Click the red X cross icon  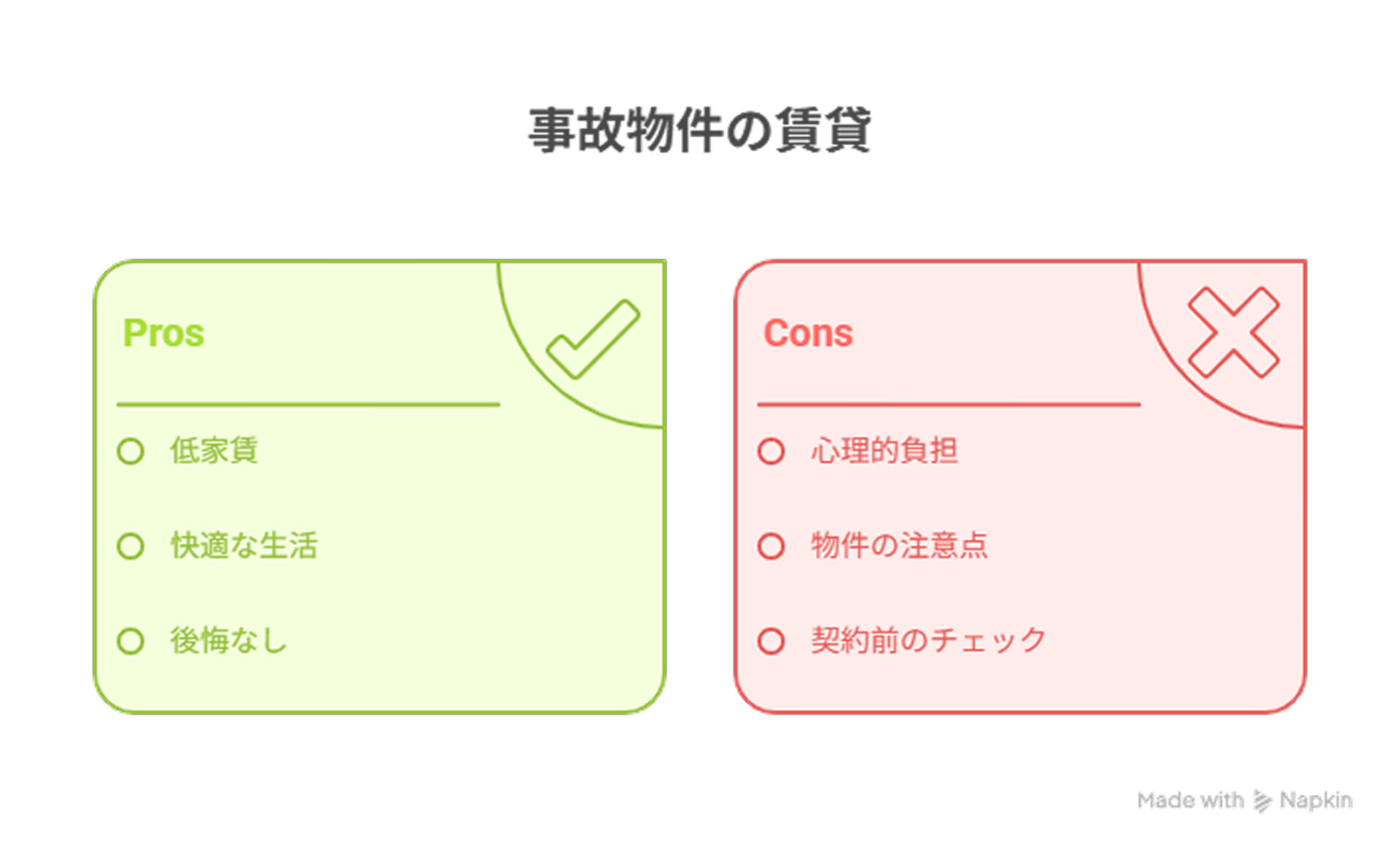tap(1233, 332)
